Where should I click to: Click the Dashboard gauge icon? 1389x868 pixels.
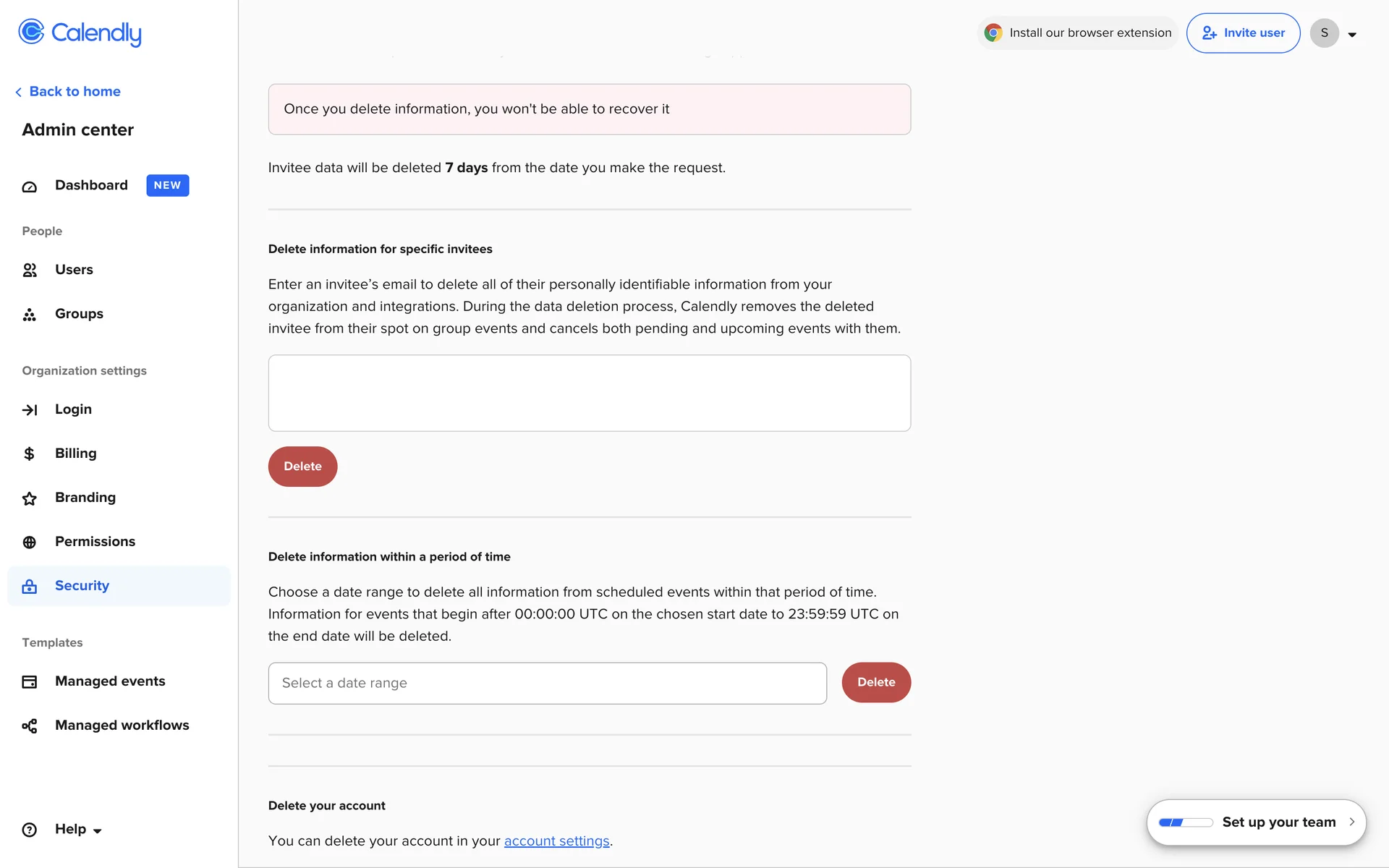(30, 187)
